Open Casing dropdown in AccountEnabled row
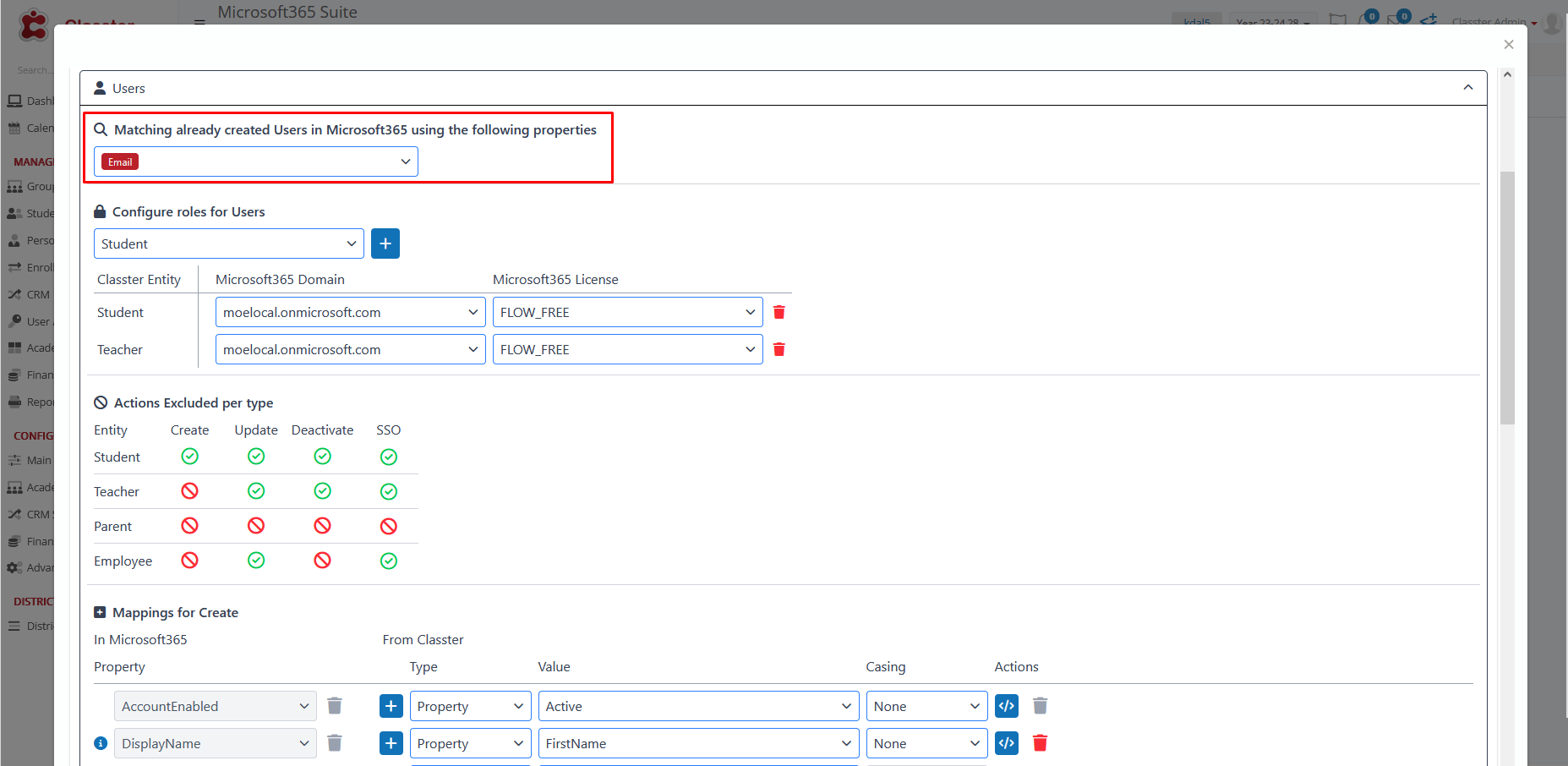 pos(927,706)
